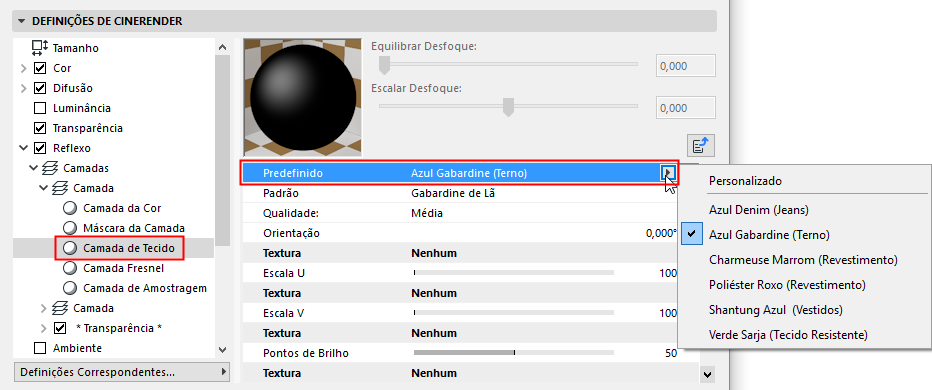This screenshot has width=932, height=390.
Task: Toggle the Transparência checkbox
Action: coord(40,128)
